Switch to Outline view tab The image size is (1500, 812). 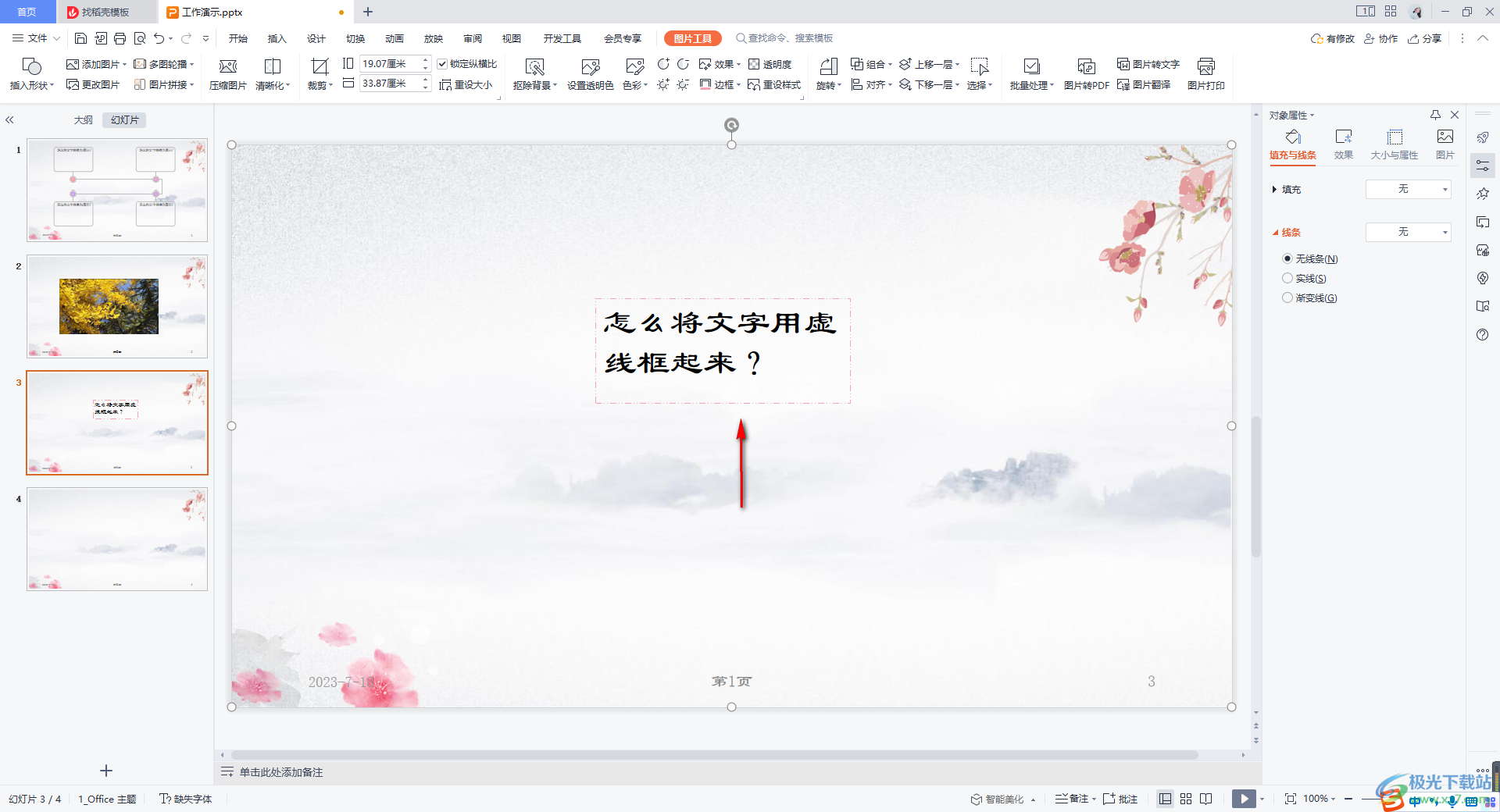pos(84,120)
